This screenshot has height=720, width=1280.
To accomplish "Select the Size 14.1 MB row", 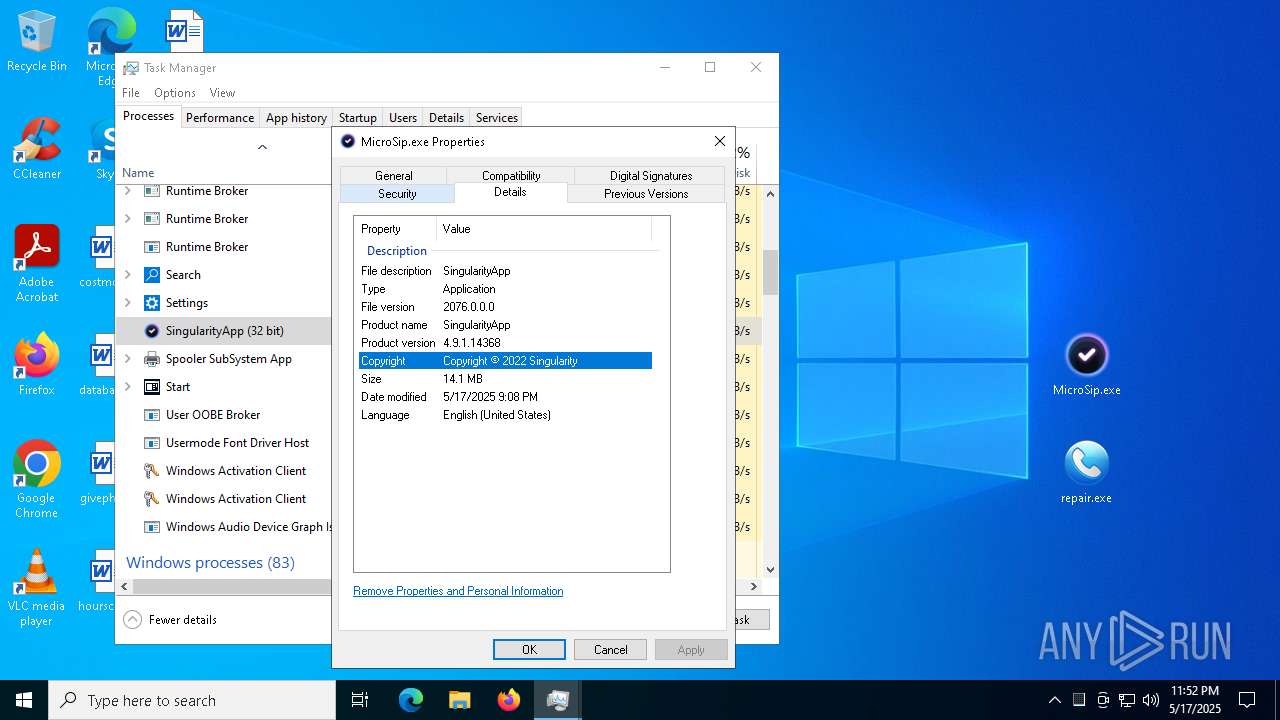I will click(505, 379).
